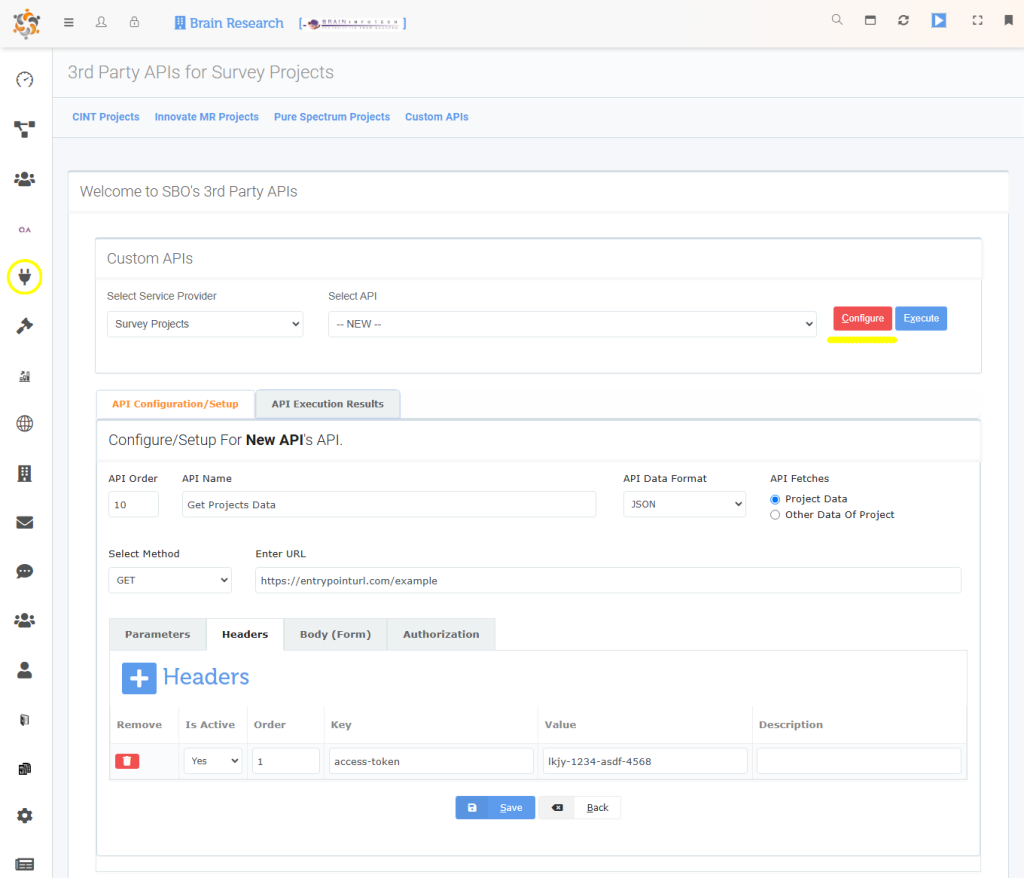This screenshot has height=878, width=1024.
Task: Open the Select API dropdown
Action: tap(572, 323)
